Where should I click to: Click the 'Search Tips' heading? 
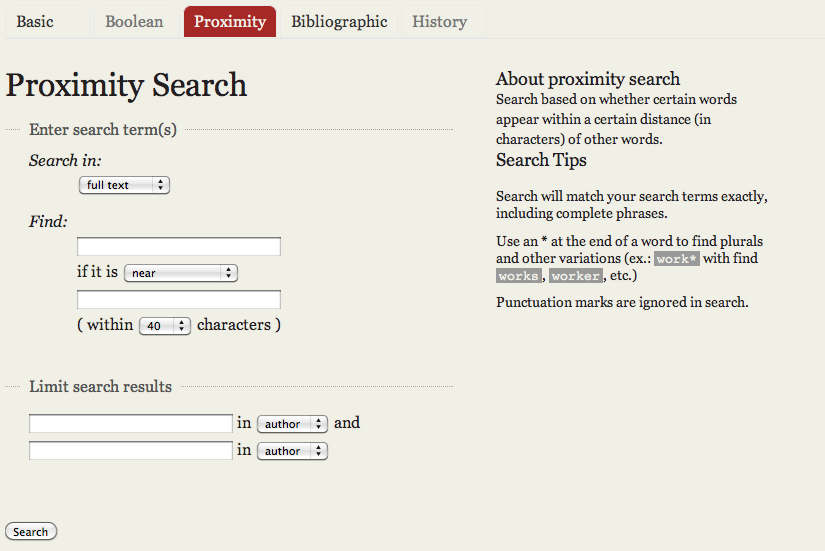click(541, 160)
